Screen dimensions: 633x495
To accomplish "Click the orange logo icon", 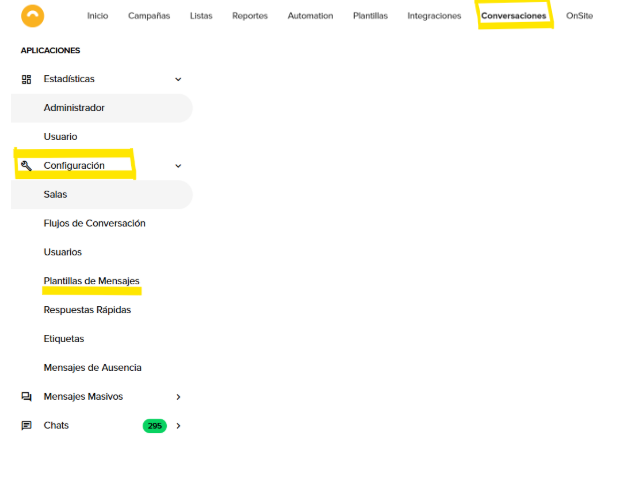I will [33, 16].
